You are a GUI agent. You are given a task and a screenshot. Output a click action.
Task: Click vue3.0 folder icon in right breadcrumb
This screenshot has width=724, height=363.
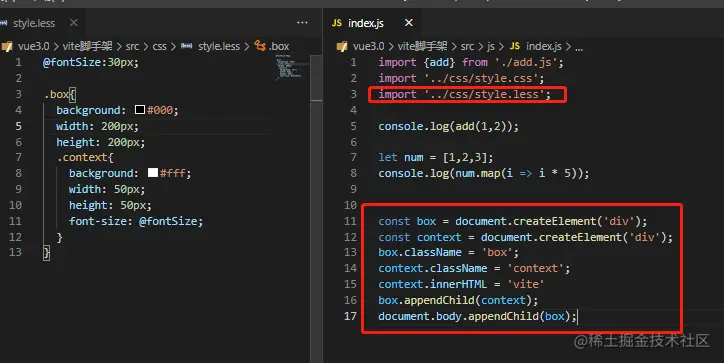(x=342, y=46)
